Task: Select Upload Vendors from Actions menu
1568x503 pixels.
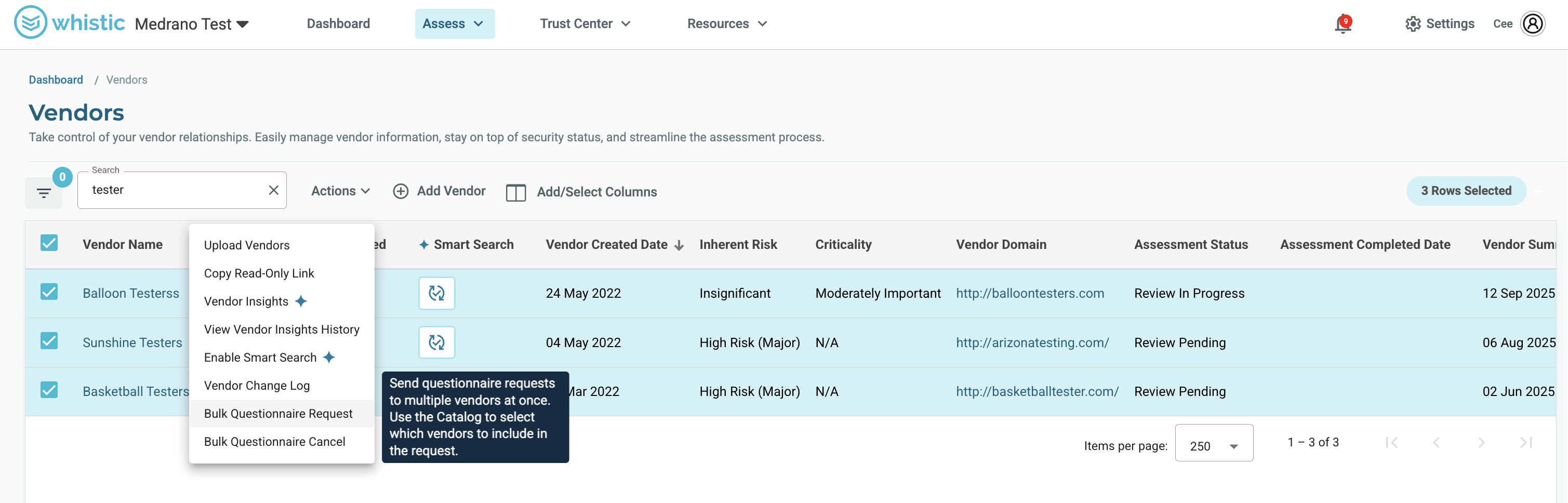Action: [x=282, y=245]
